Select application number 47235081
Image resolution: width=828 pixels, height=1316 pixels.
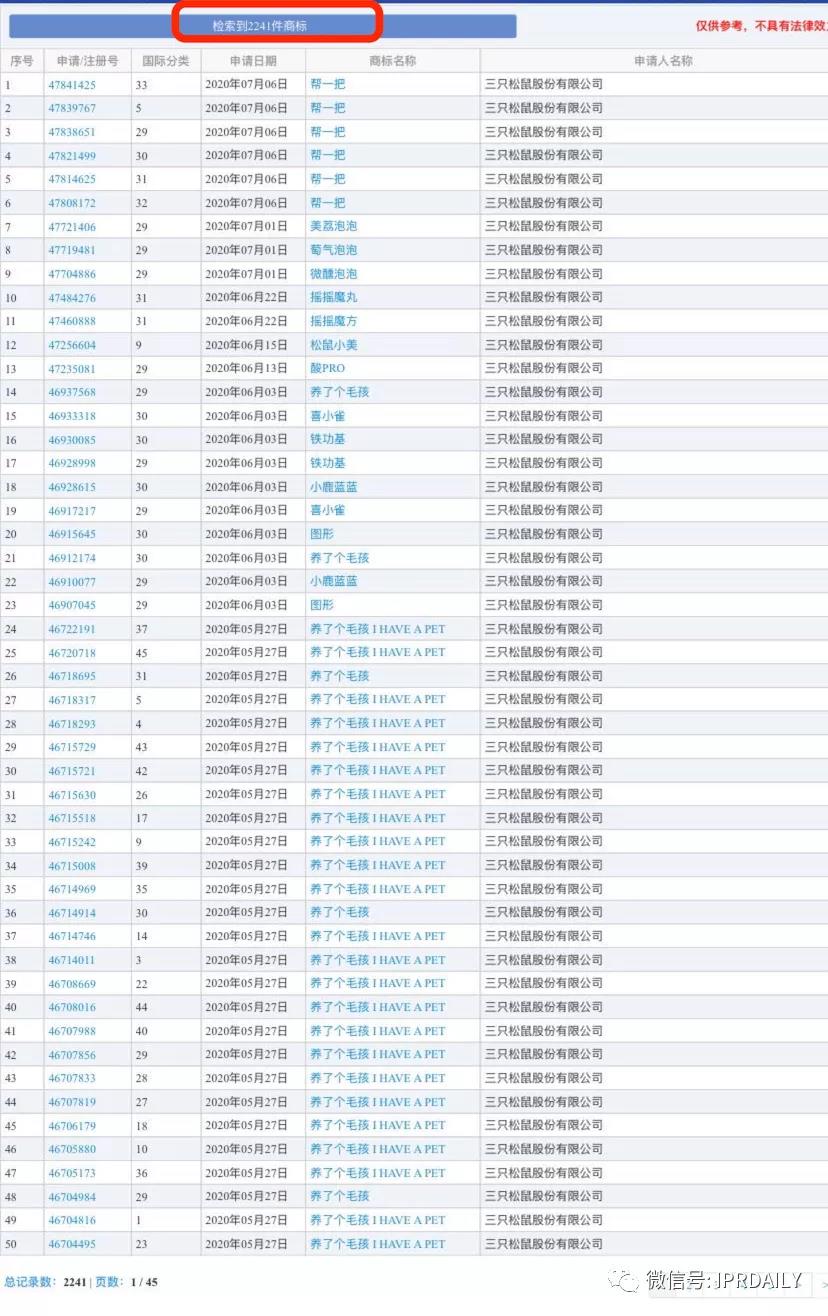click(72, 369)
